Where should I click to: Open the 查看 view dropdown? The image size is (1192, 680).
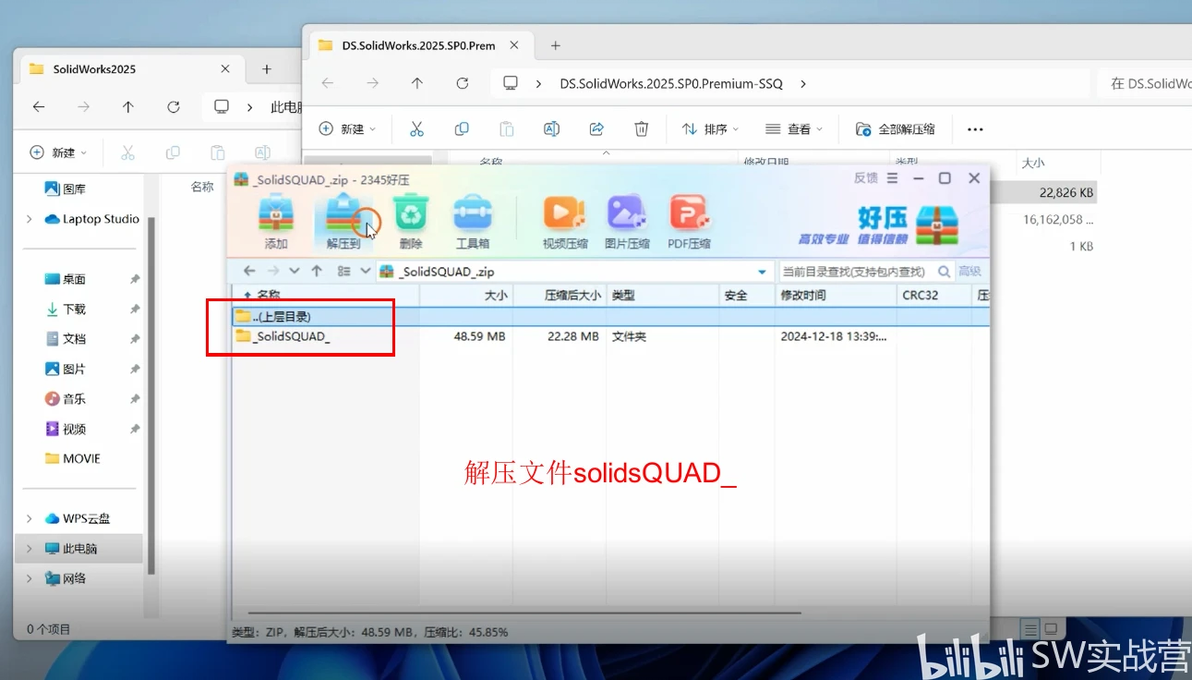click(794, 129)
